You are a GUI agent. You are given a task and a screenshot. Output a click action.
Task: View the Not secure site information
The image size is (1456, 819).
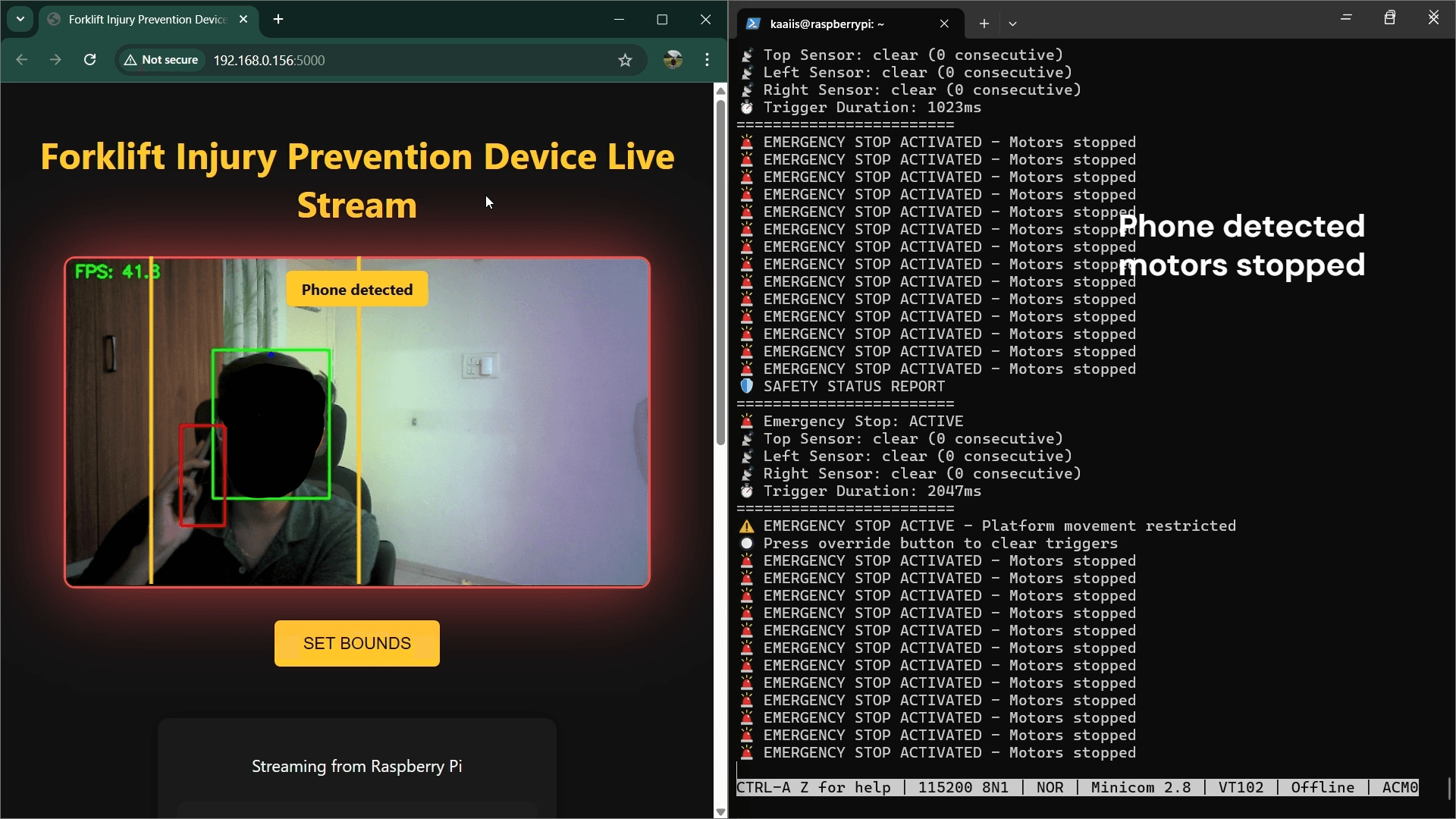(161, 60)
